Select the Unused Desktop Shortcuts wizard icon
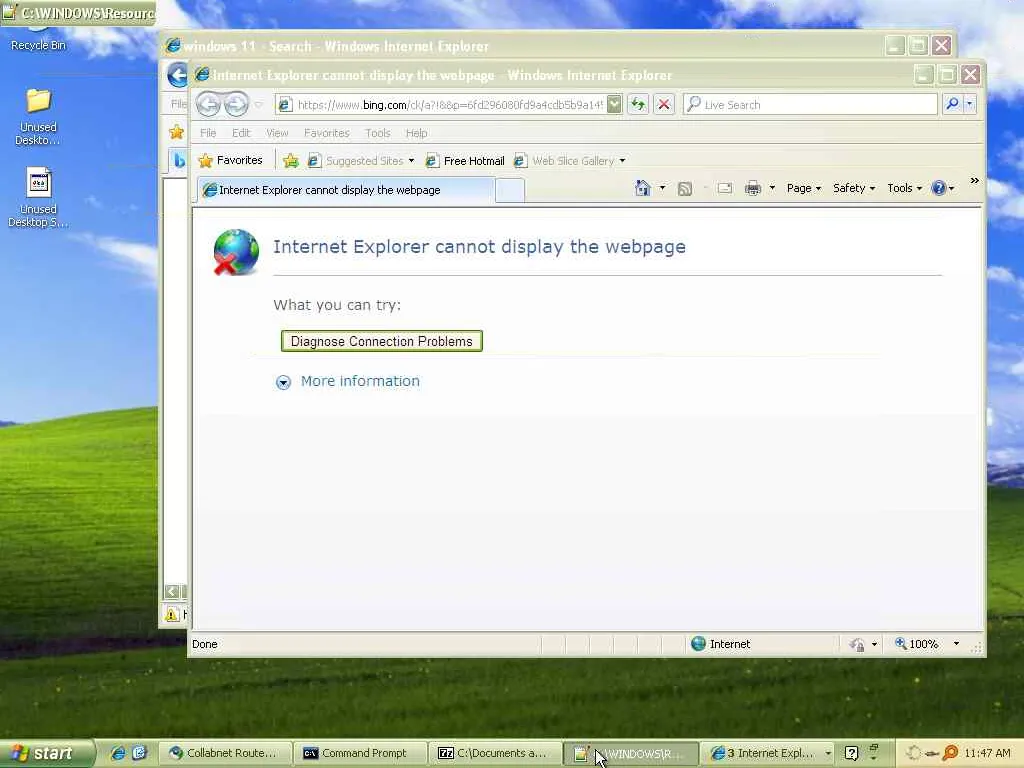Viewport: 1024px width, 768px height. (x=38, y=197)
